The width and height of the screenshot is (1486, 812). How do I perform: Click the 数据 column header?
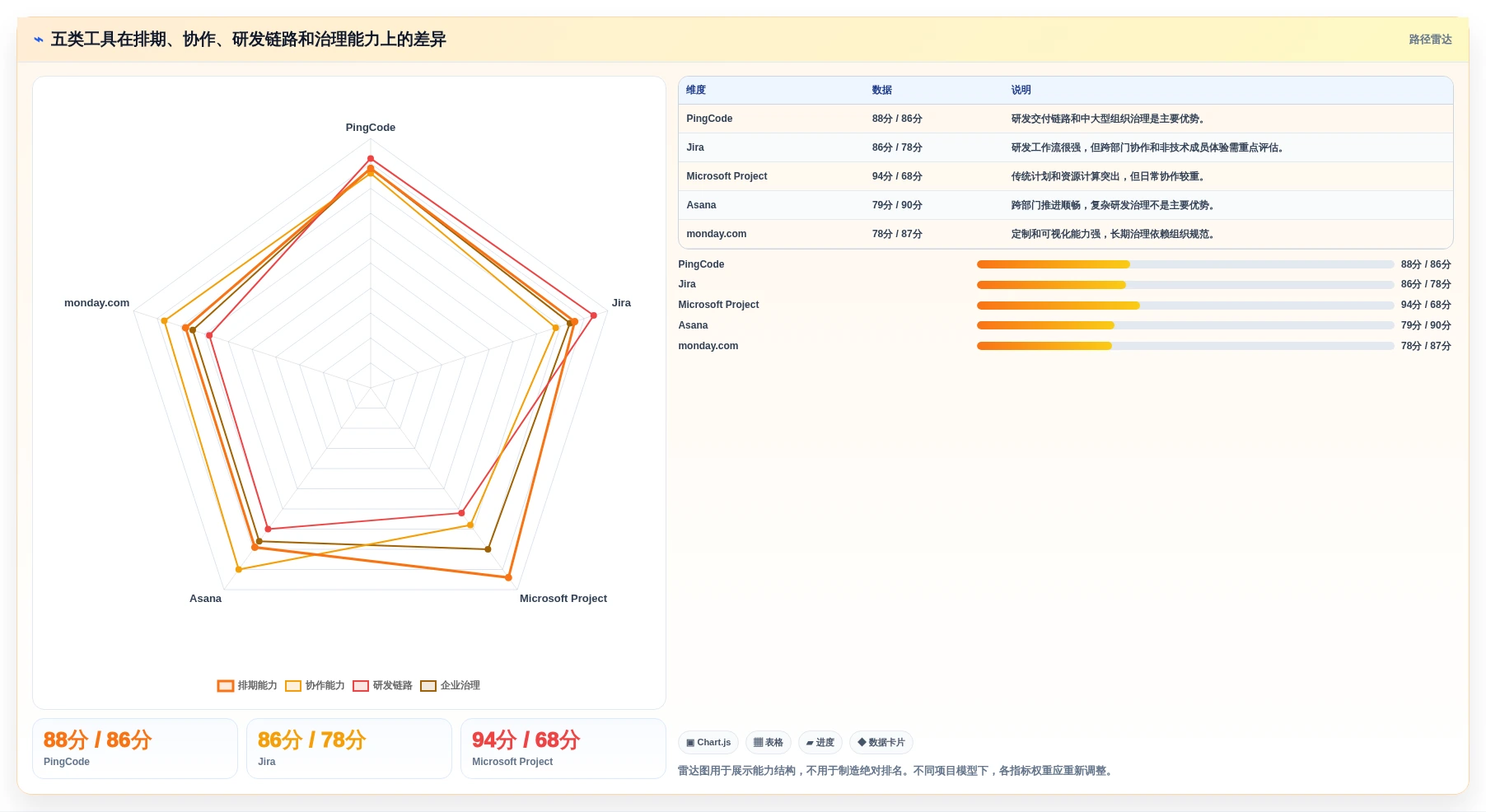882,90
